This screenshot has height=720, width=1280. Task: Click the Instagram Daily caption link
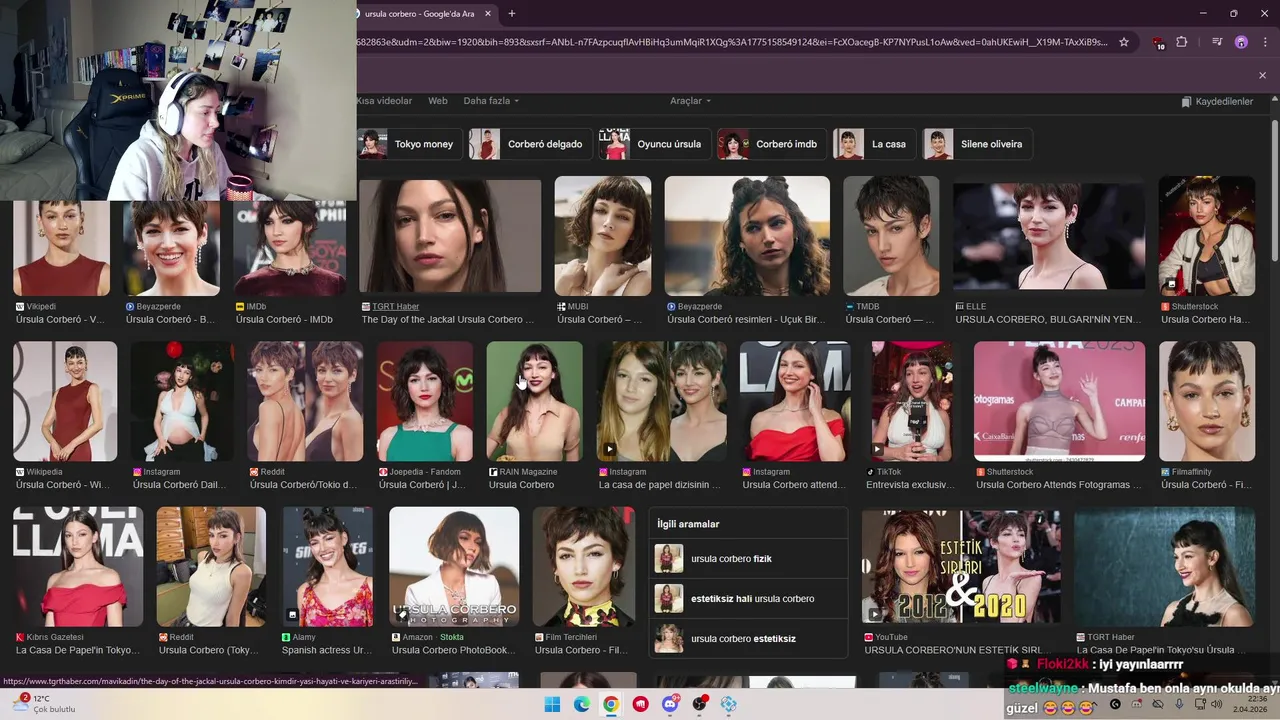[180, 485]
